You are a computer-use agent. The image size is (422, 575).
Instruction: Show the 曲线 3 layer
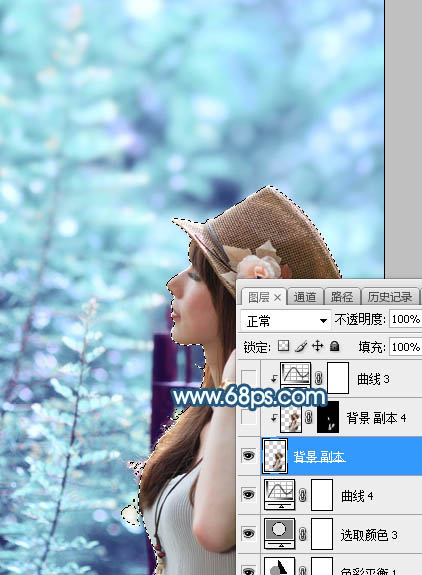(249, 378)
